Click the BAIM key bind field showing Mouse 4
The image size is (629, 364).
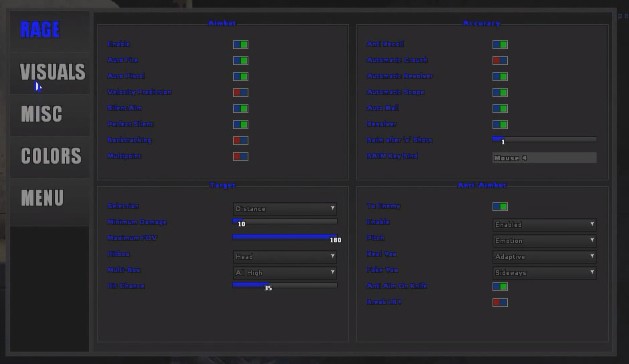(544, 158)
